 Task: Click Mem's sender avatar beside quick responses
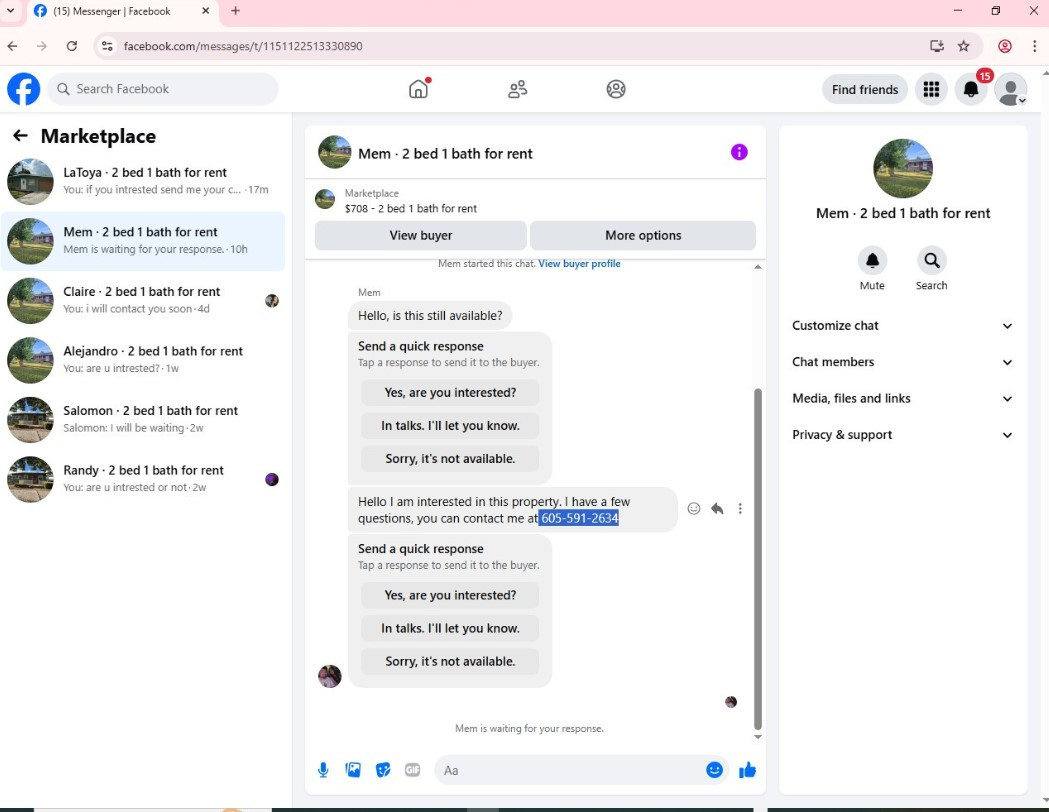330,676
